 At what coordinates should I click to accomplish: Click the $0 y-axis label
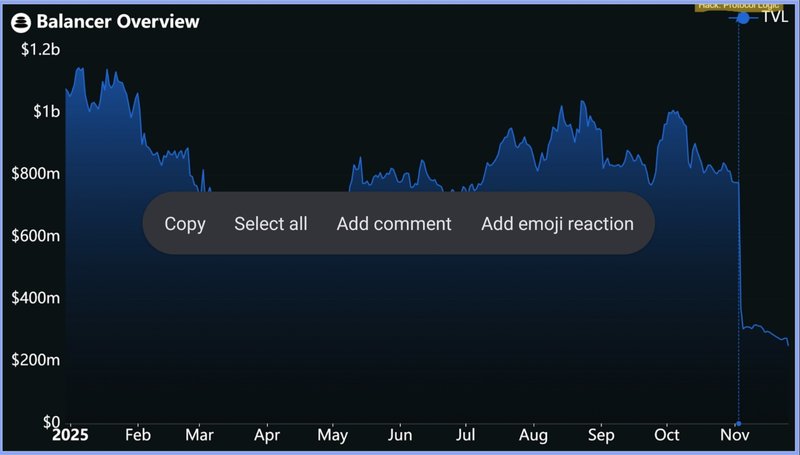point(52,421)
